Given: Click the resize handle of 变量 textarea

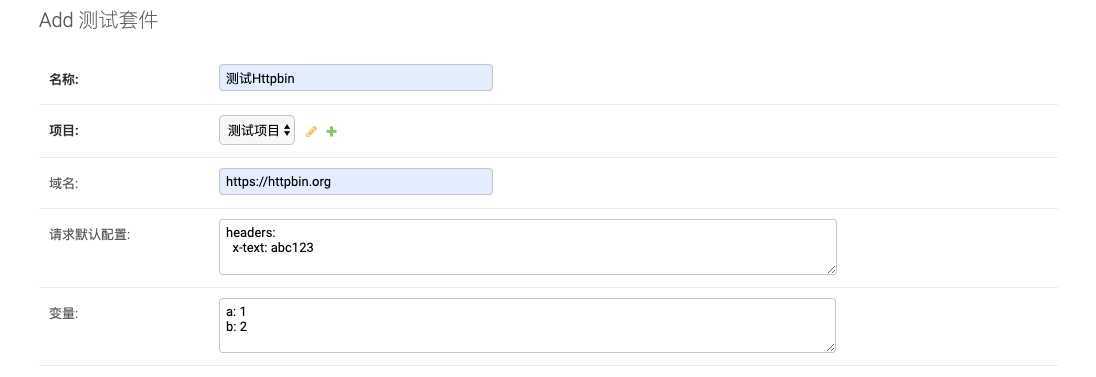Looking at the screenshot, I should pyautogui.click(x=830, y=347).
